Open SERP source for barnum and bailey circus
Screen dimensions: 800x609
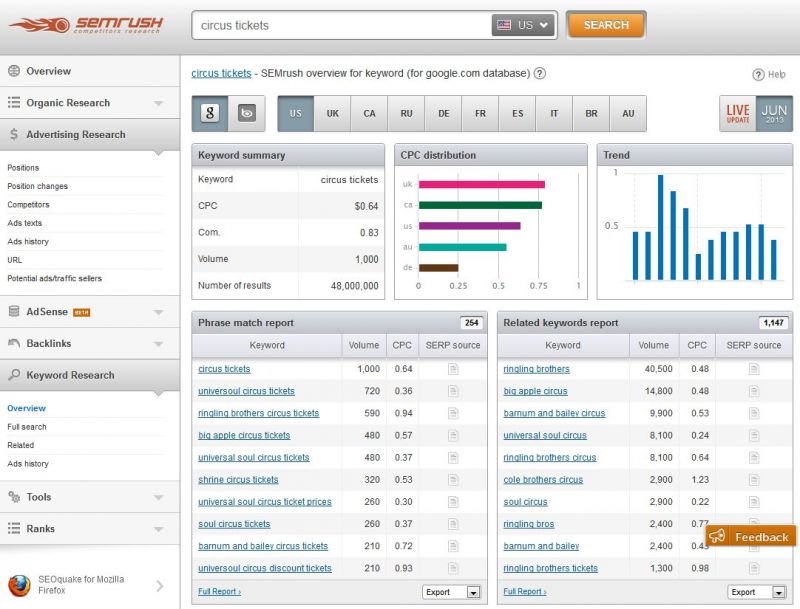pos(754,413)
